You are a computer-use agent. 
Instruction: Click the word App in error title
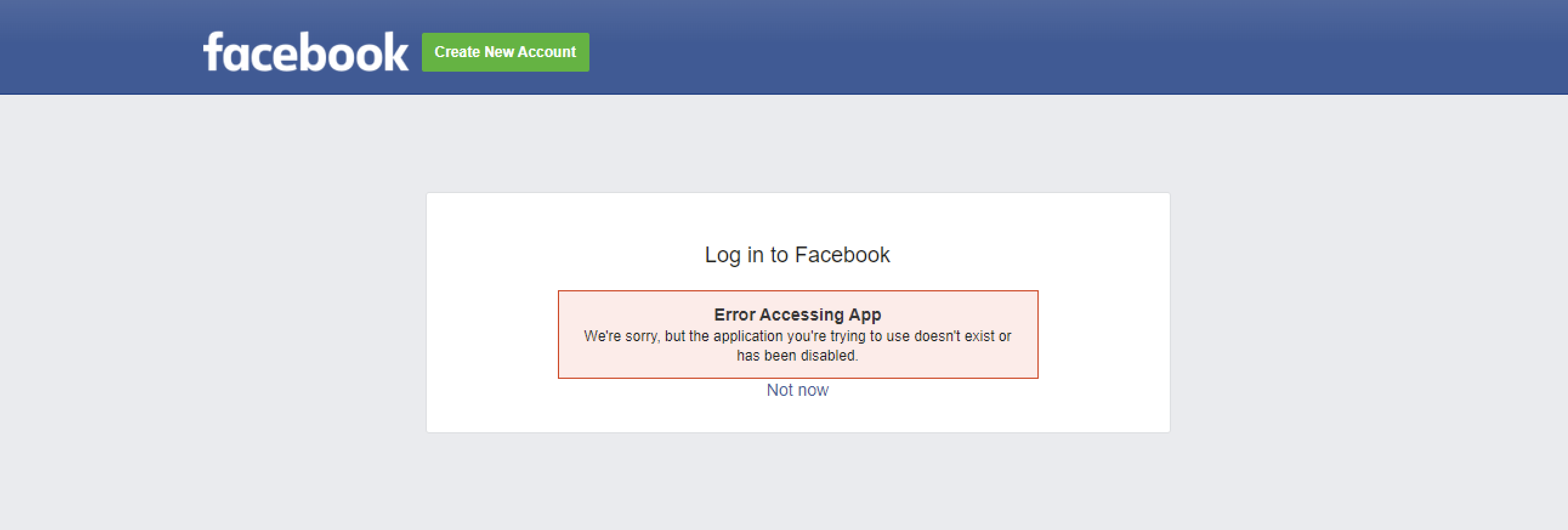coord(865,314)
